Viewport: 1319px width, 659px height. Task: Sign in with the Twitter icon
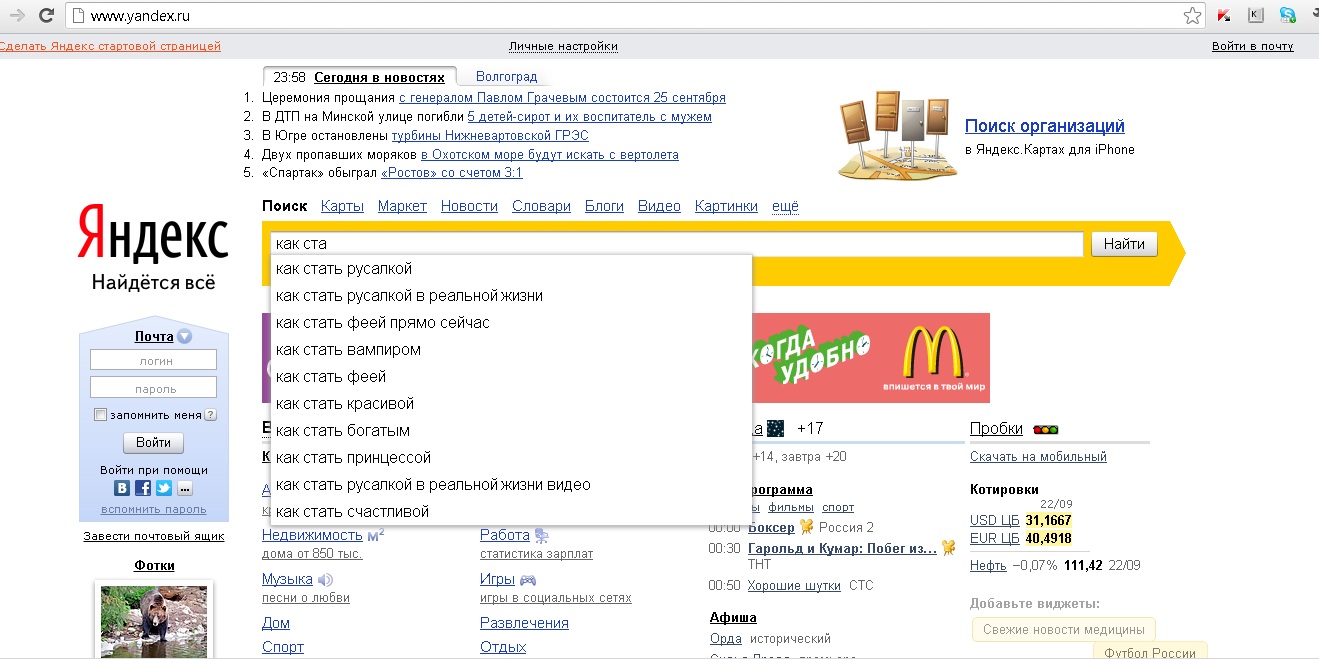click(164, 488)
